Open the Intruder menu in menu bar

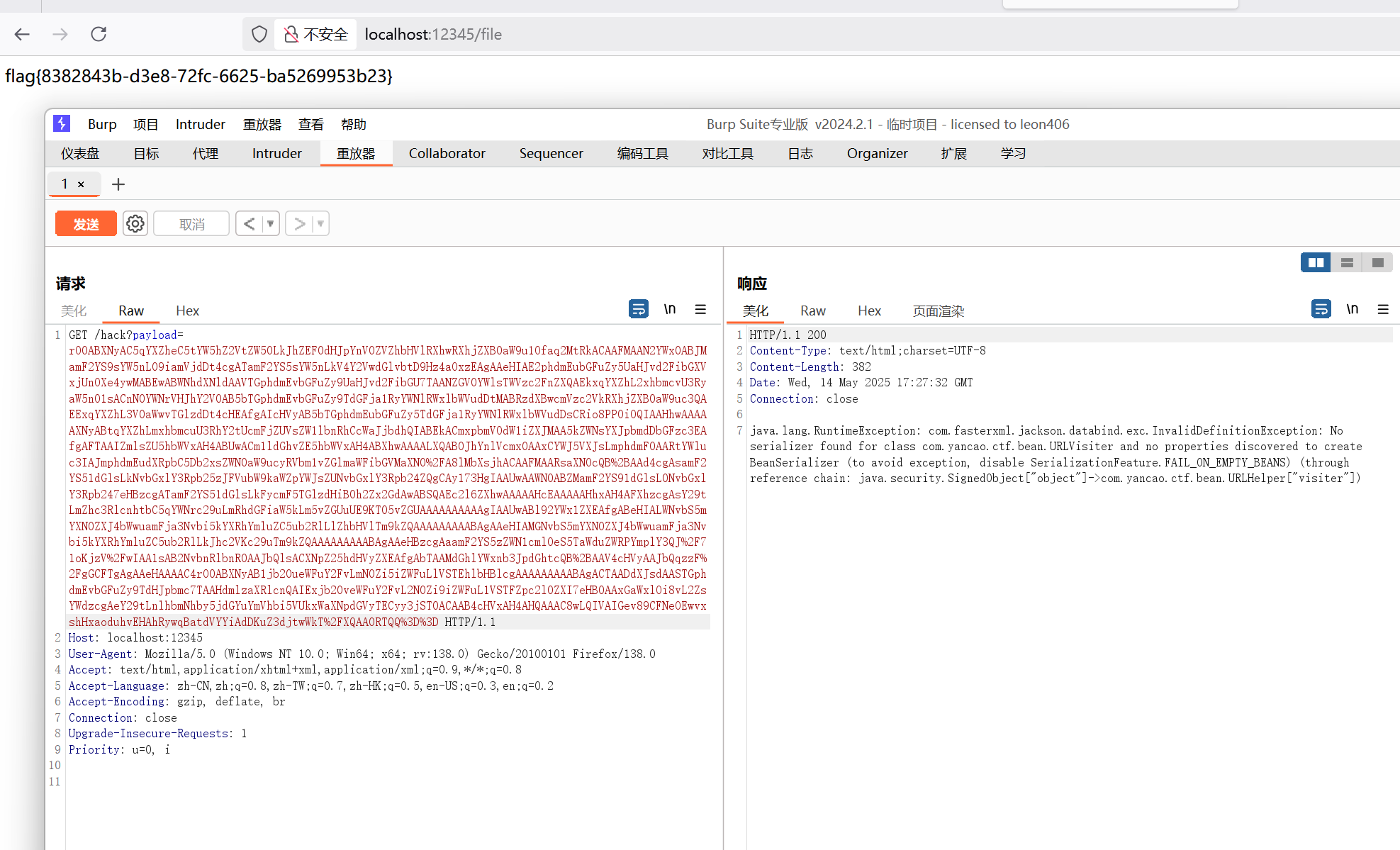200,124
